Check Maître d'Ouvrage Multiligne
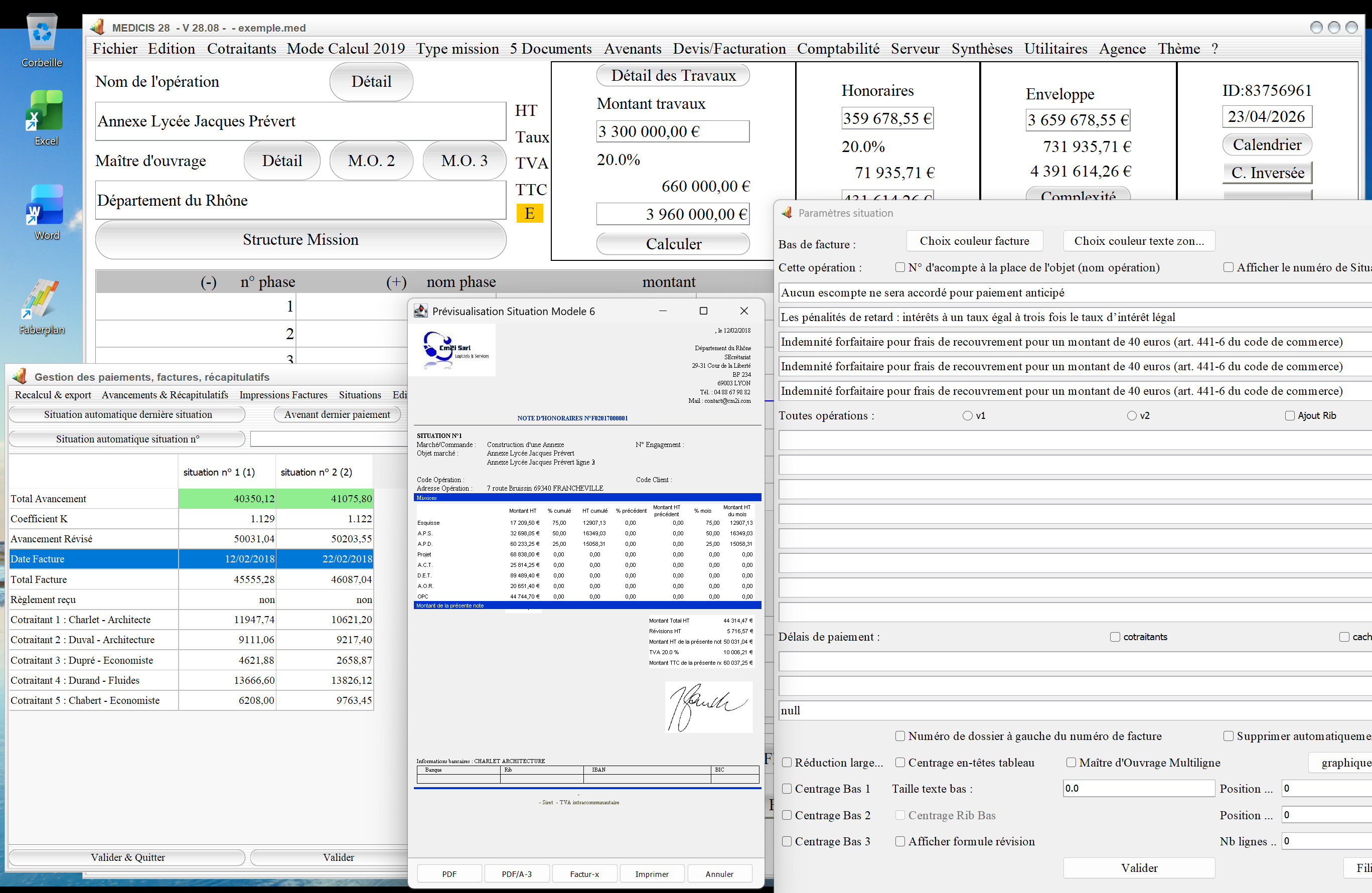 tap(1071, 762)
